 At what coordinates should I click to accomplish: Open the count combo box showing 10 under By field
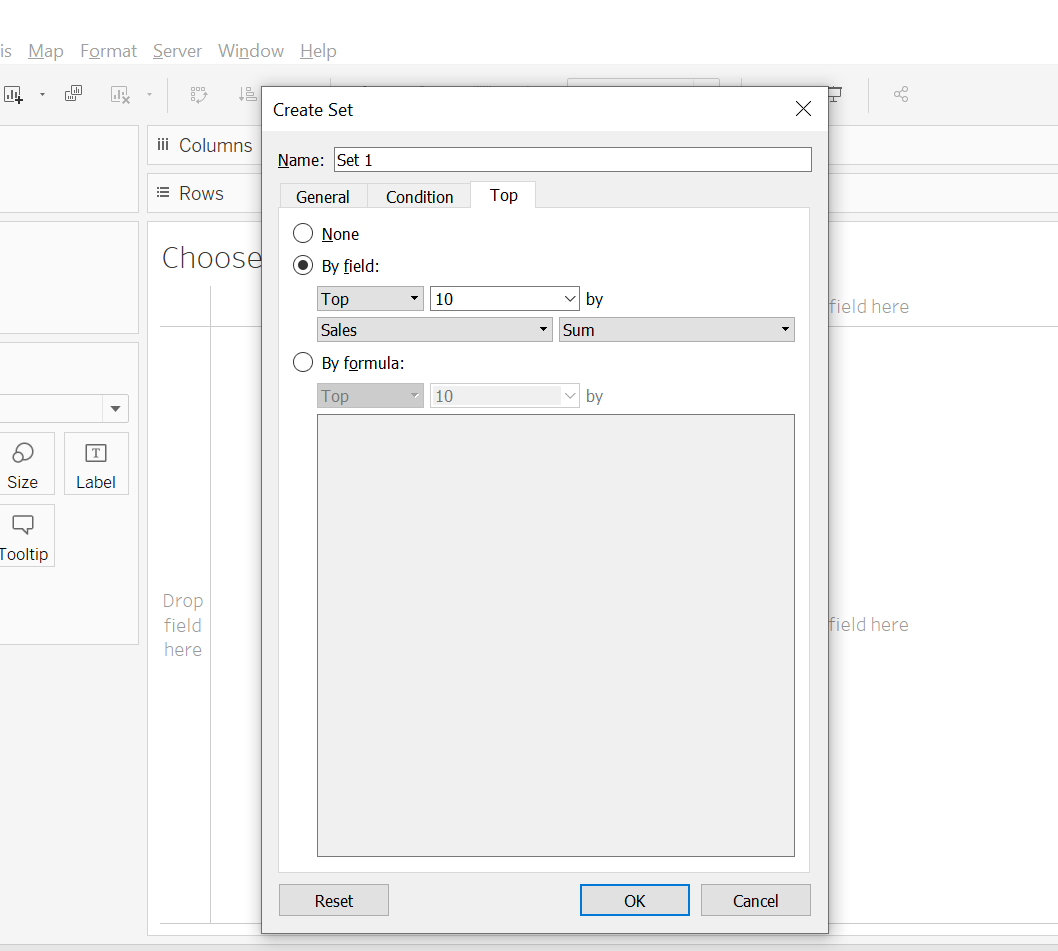(505, 298)
